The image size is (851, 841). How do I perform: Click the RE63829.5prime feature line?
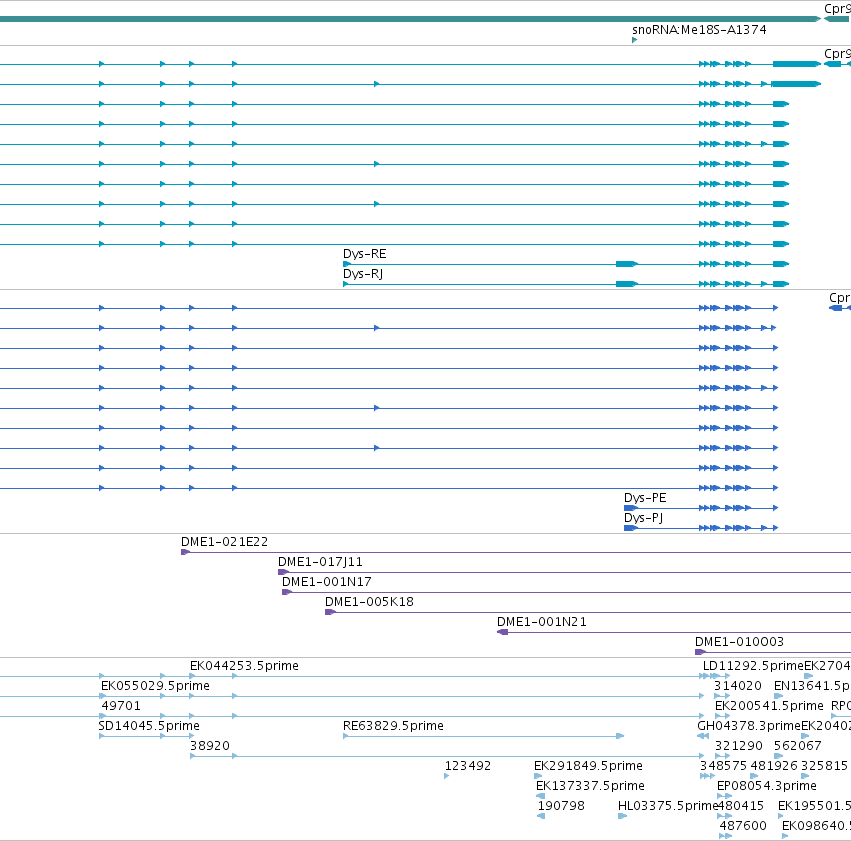click(x=483, y=736)
